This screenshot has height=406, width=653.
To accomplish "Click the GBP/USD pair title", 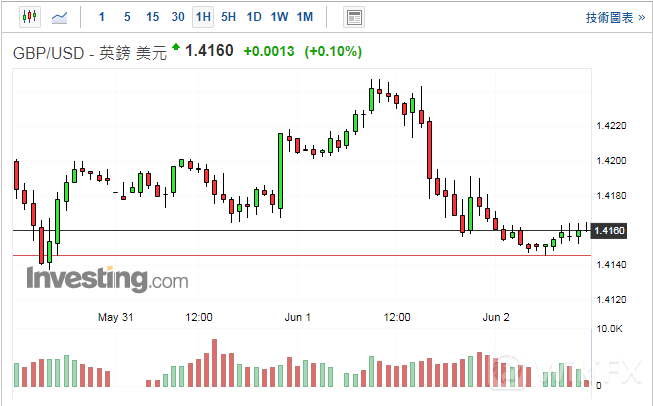I will tap(88, 52).
